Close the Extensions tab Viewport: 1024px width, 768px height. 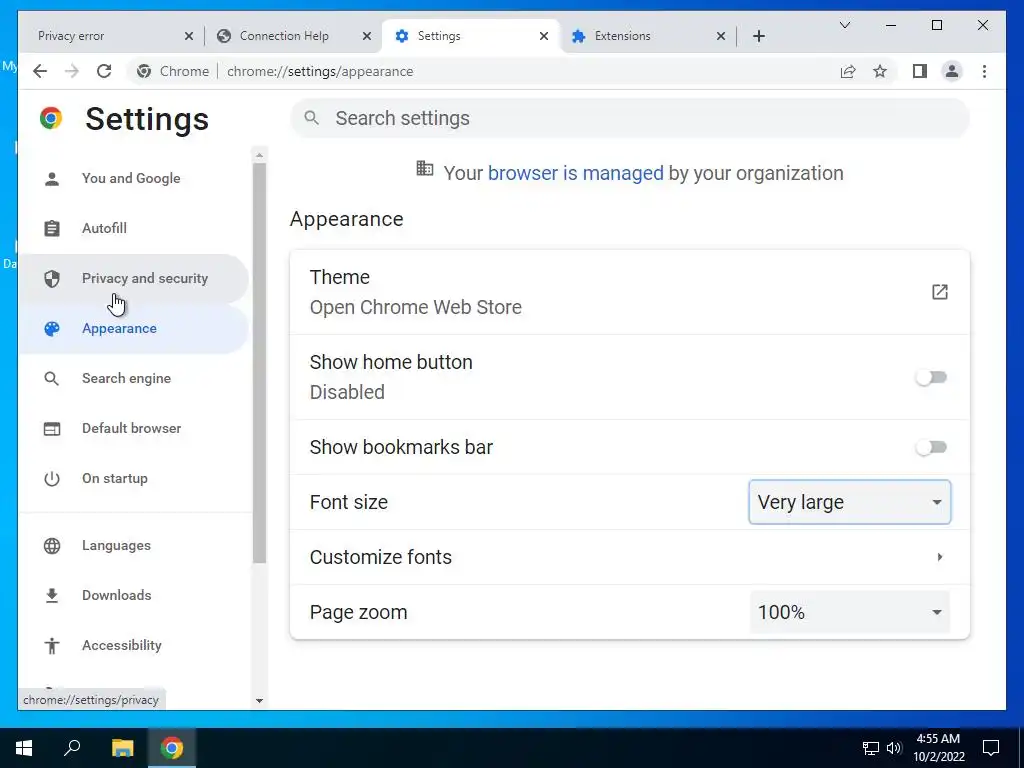(721, 36)
